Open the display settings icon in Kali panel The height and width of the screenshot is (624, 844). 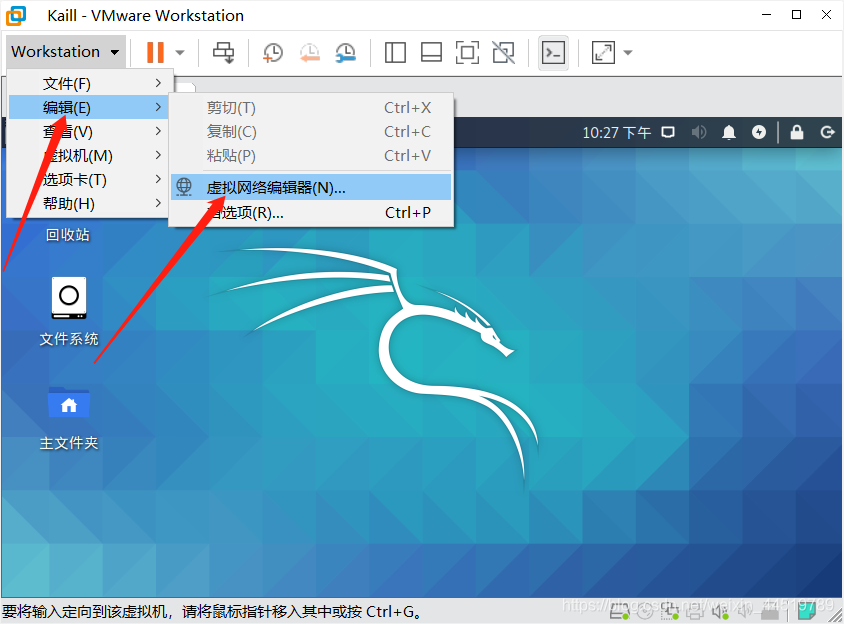[668, 132]
